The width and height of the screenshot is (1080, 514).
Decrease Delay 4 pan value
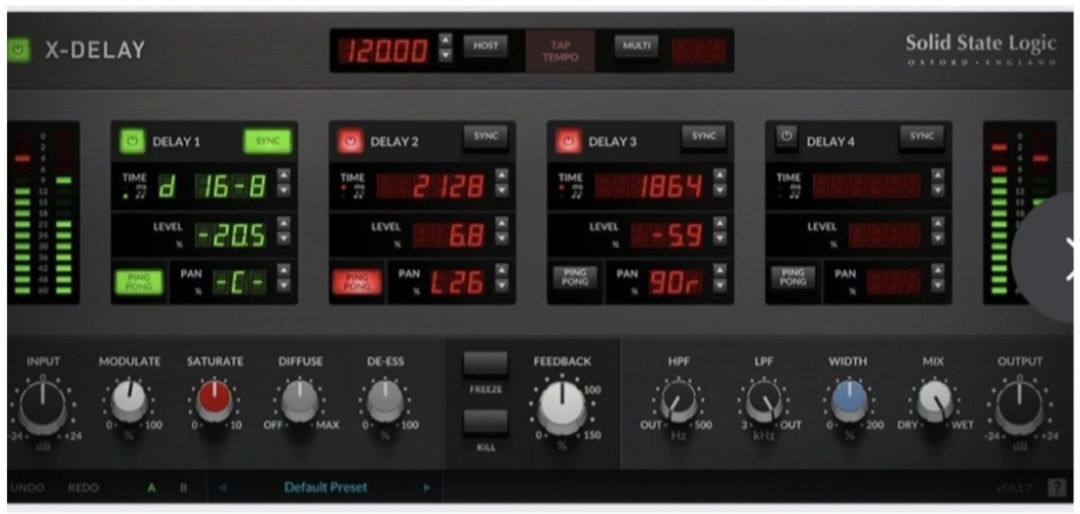937,285
